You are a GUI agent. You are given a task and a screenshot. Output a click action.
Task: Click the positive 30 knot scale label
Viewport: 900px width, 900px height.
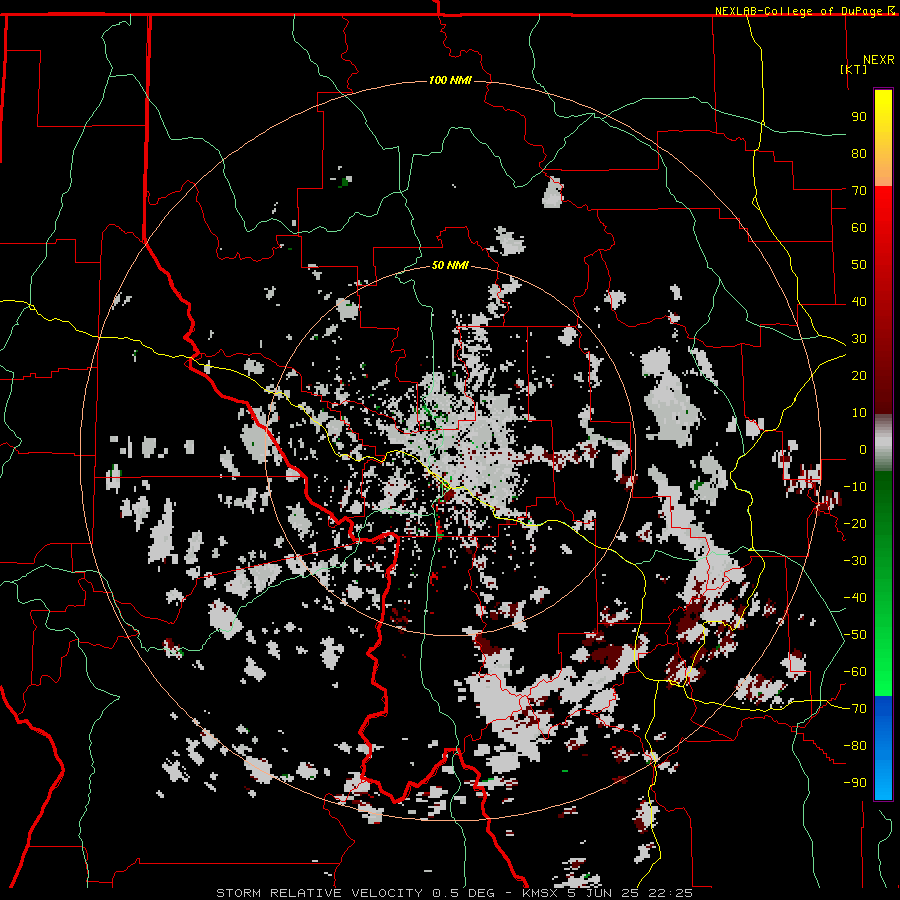(859, 339)
